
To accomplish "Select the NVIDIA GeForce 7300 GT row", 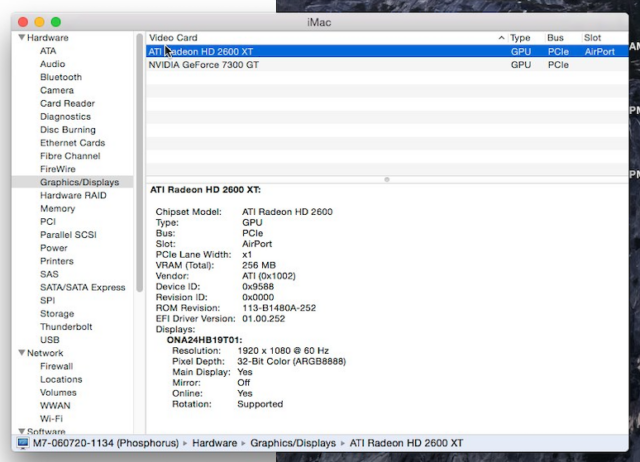I will point(387,64).
